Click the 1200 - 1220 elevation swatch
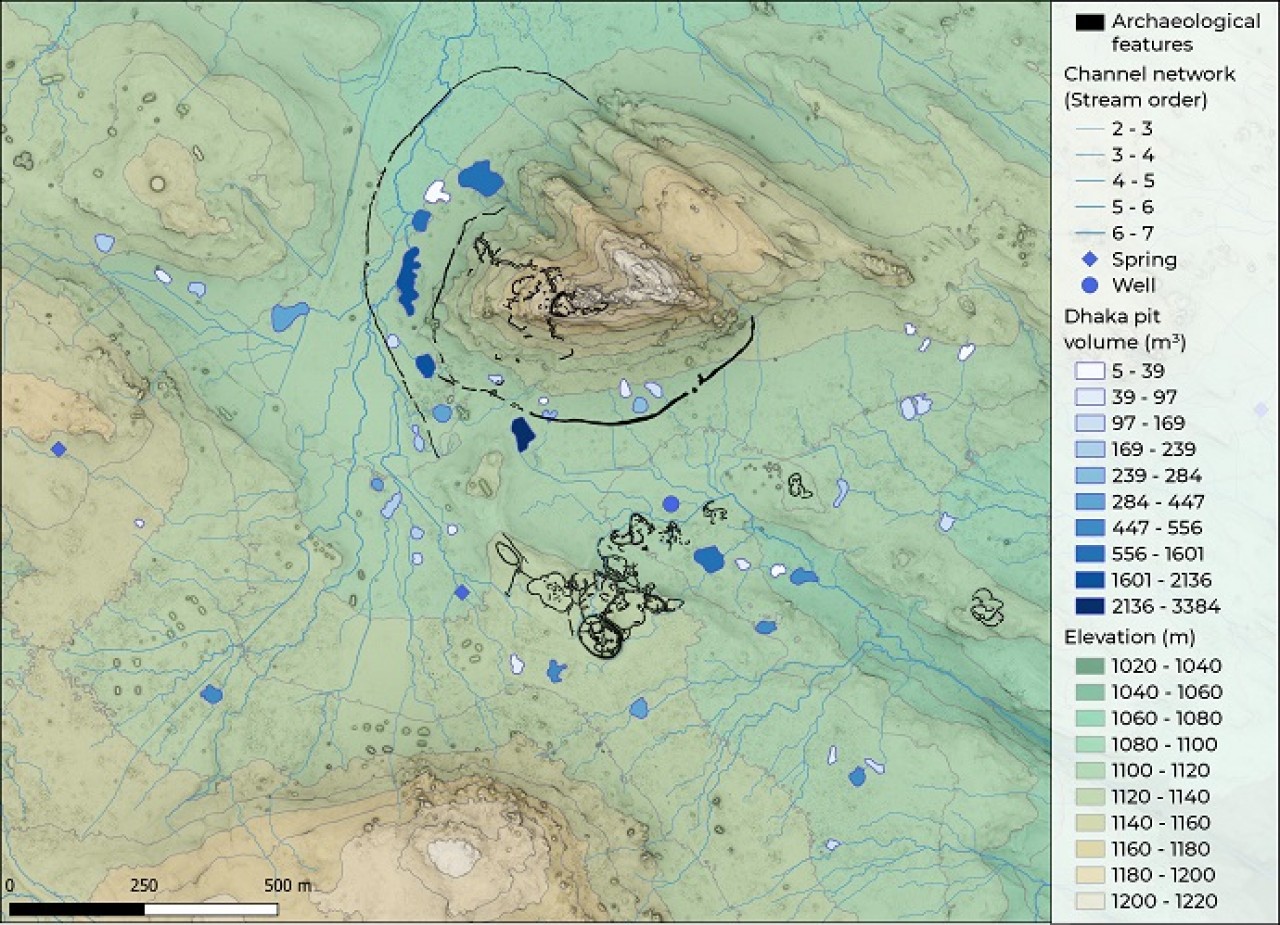Screen dimensions: 1280x925 (1089, 901)
